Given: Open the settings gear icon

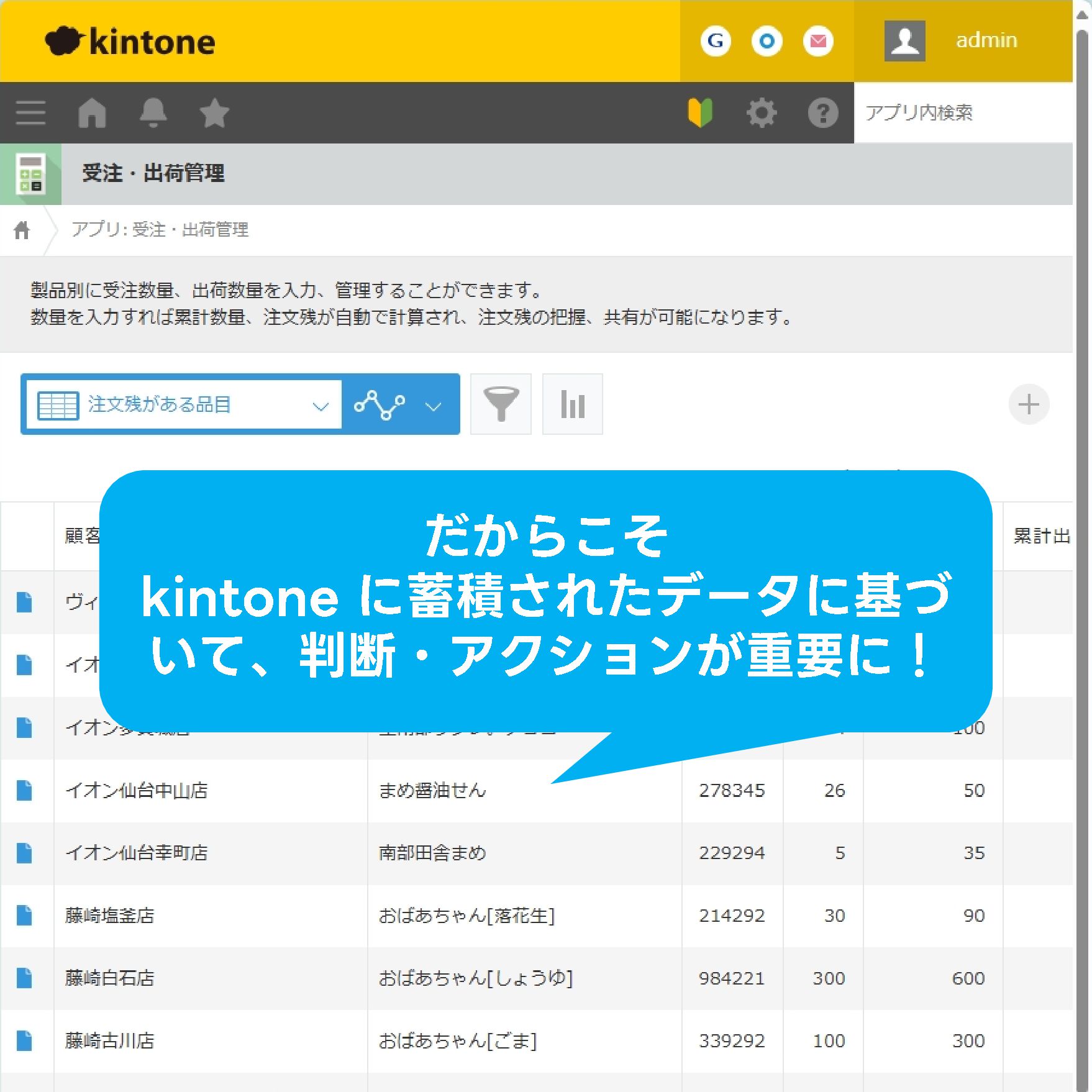Looking at the screenshot, I should click(x=762, y=112).
